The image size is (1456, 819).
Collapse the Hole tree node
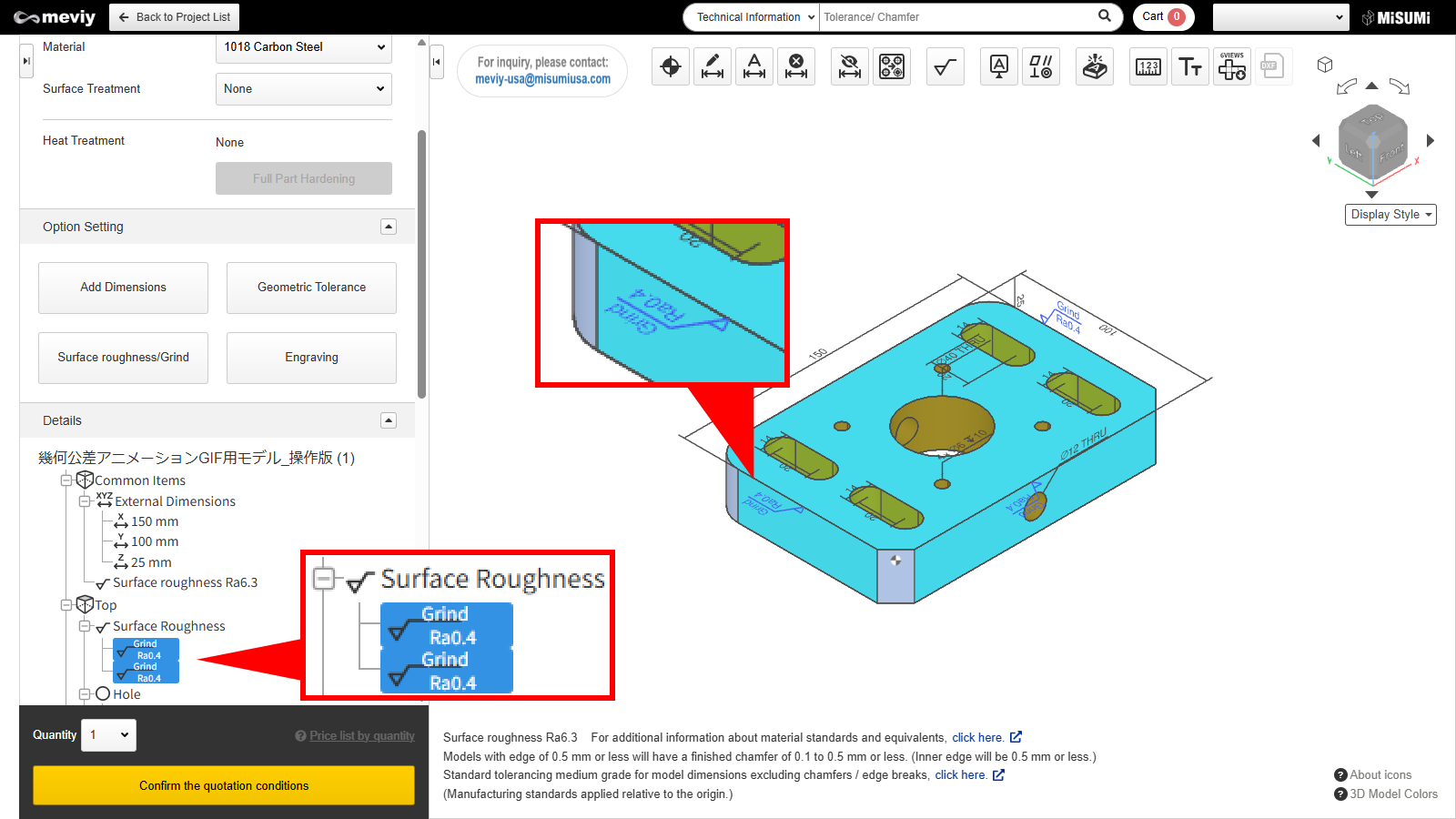click(x=85, y=694)
